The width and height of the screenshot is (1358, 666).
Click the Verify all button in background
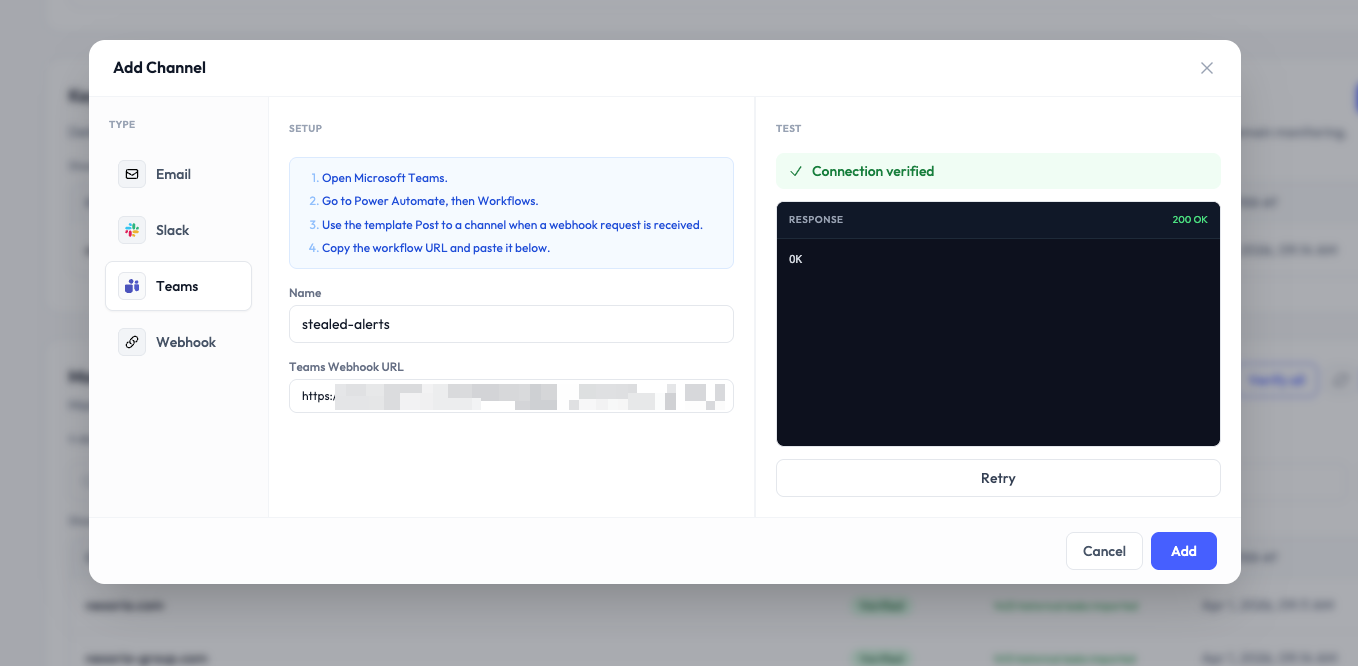click(x=1279, y=380)
